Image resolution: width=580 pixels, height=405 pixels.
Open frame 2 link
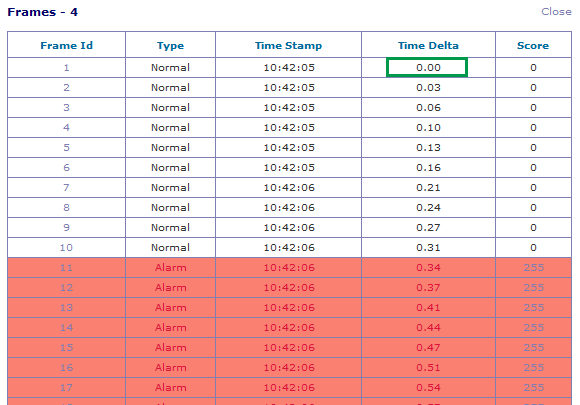point(66,88)
